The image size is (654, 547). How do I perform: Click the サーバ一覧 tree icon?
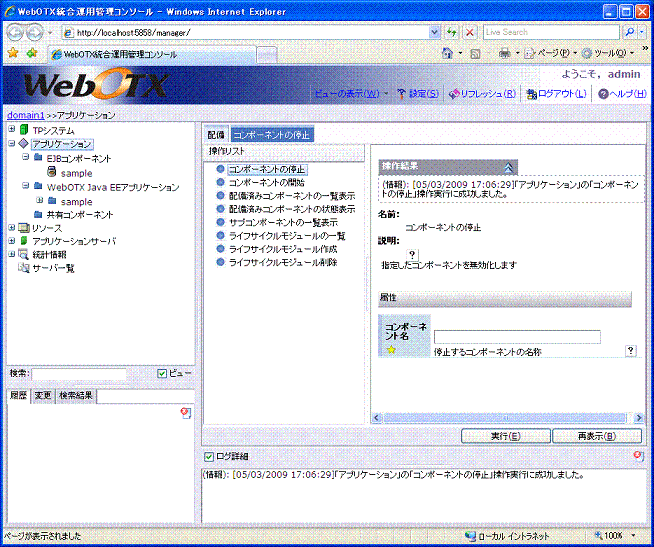(24, 269)
